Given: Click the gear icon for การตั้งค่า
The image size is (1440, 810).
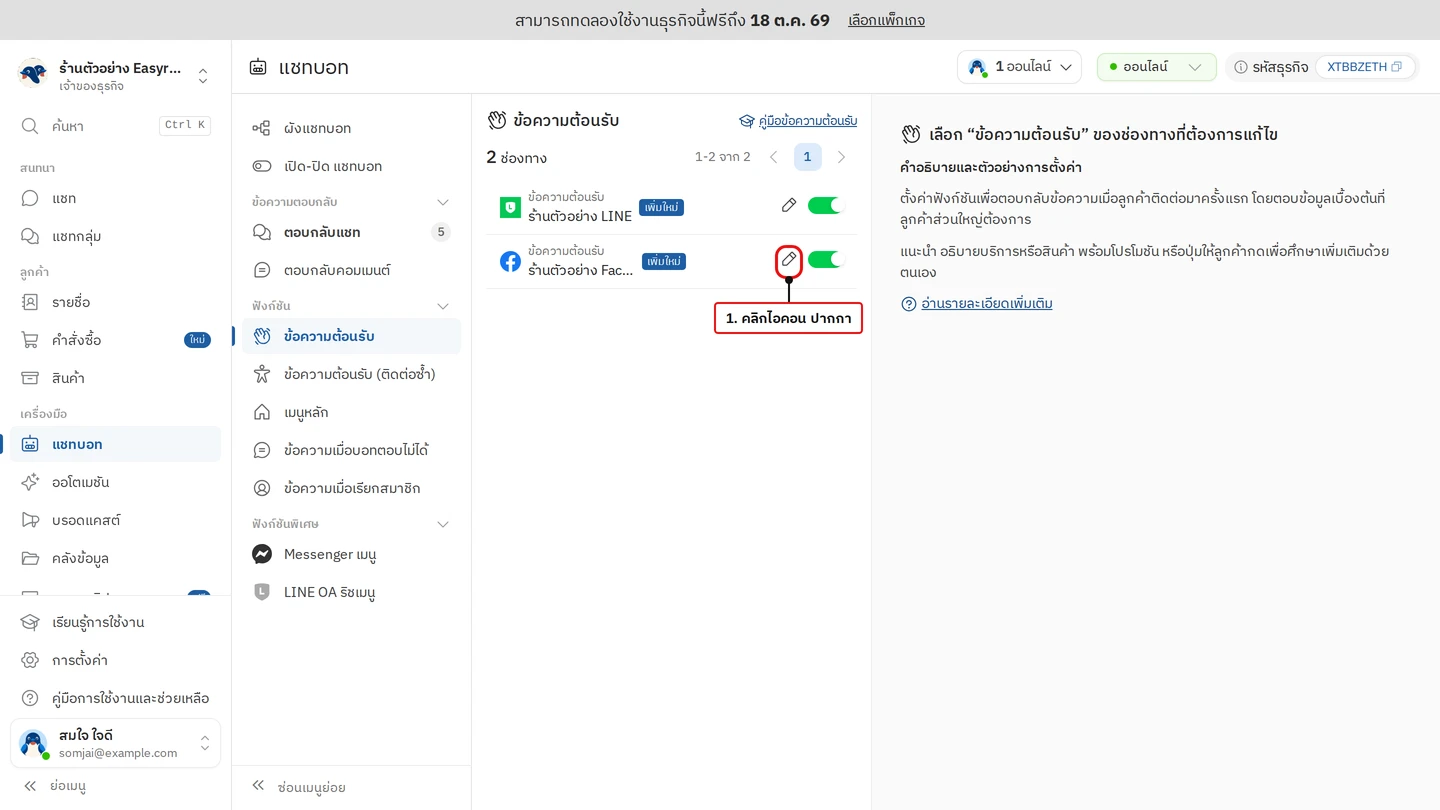Looking at the screenshot, I should pos(30,660).
